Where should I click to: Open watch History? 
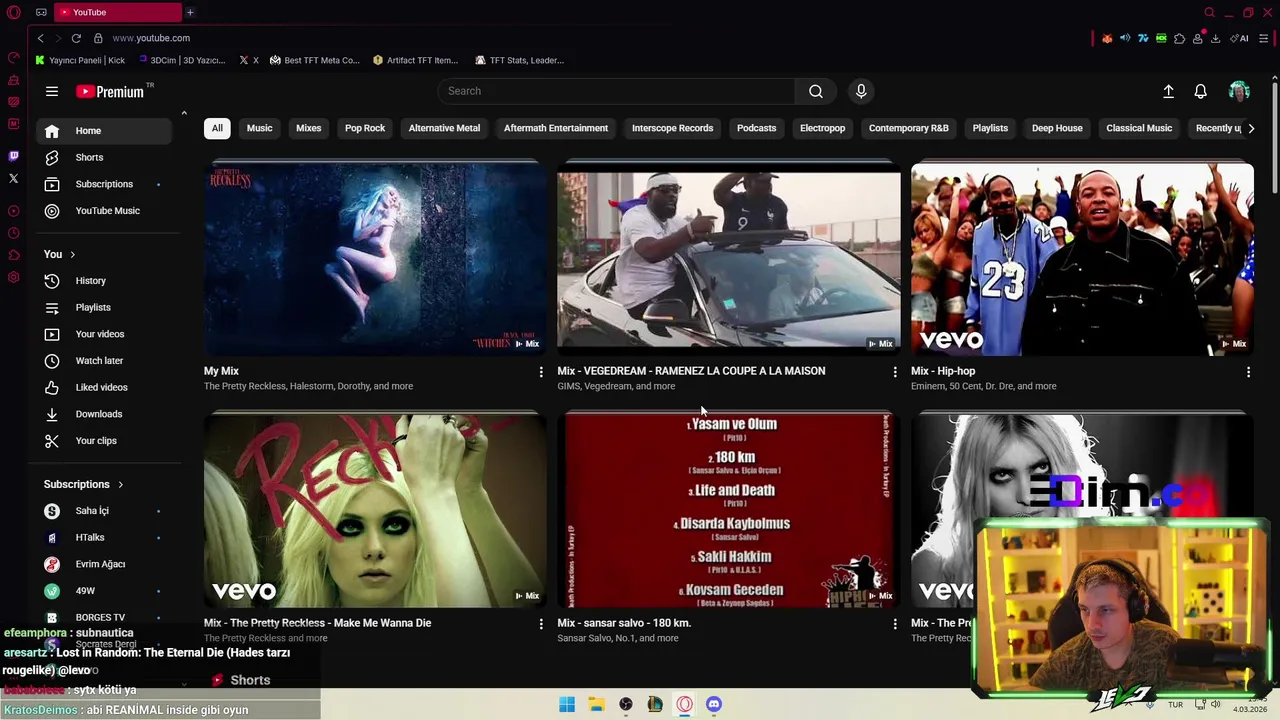(x=103, y=281)
